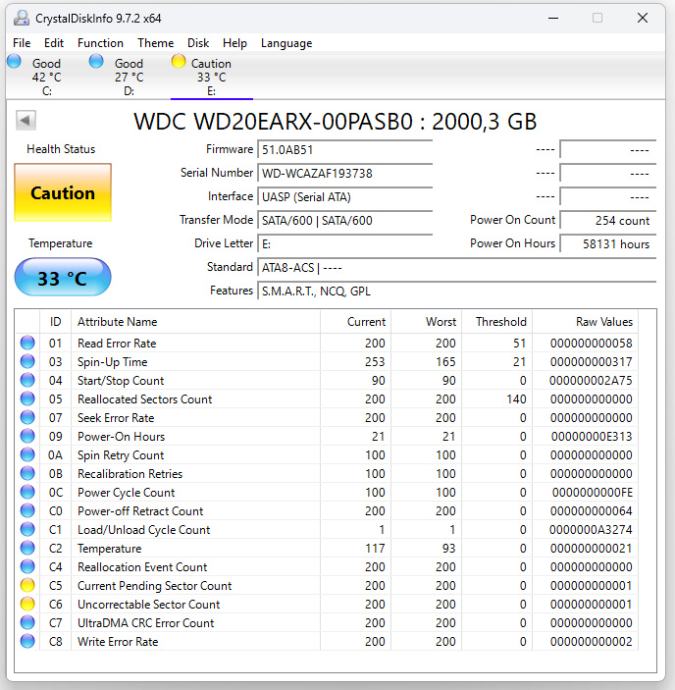The height and width of the screenshot is (690, 675).
Task: Open the Theme menu
Action: (x=155, y=43)
